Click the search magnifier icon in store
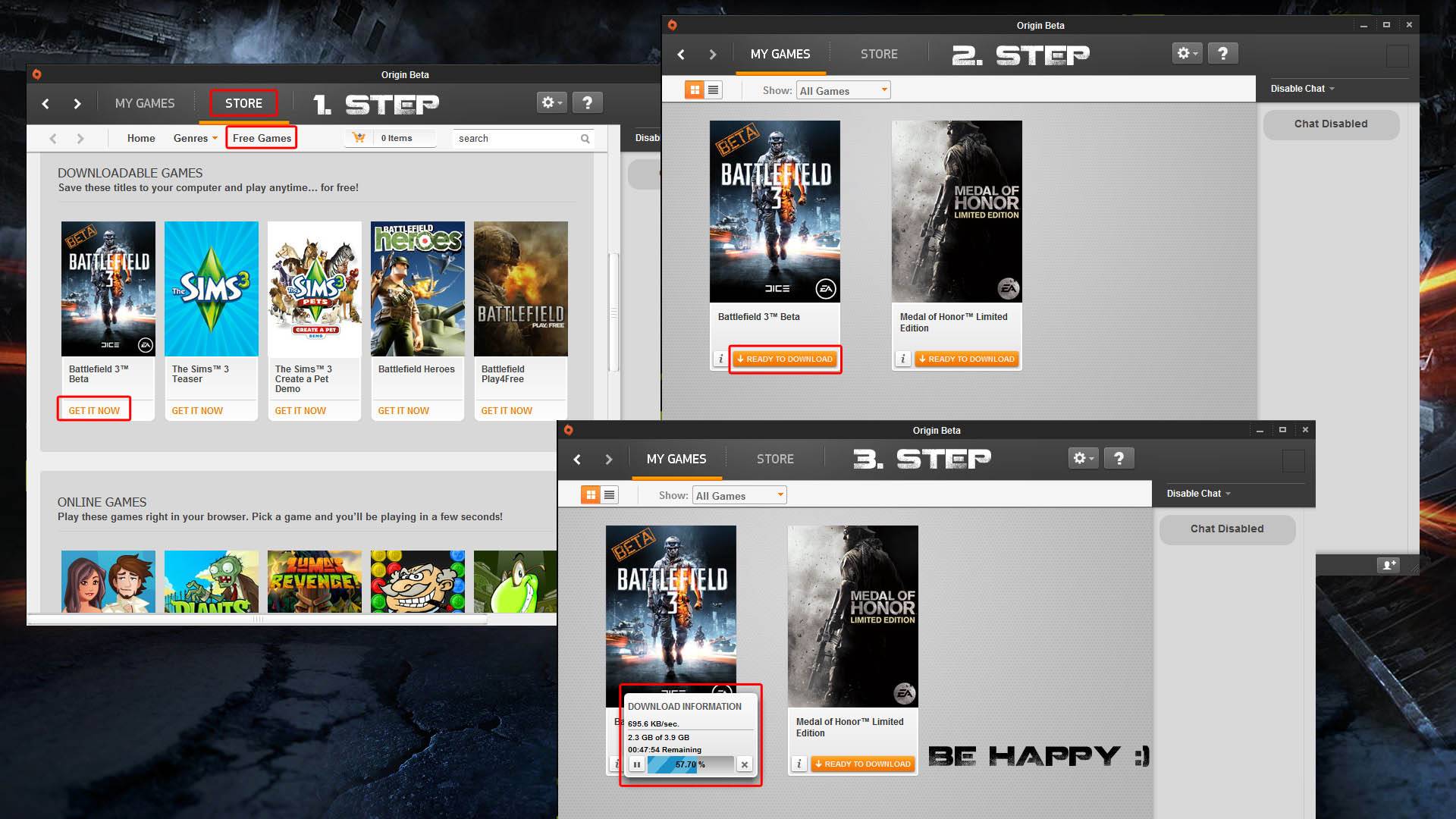1456x819 pixels. click(x=585, y=139)
